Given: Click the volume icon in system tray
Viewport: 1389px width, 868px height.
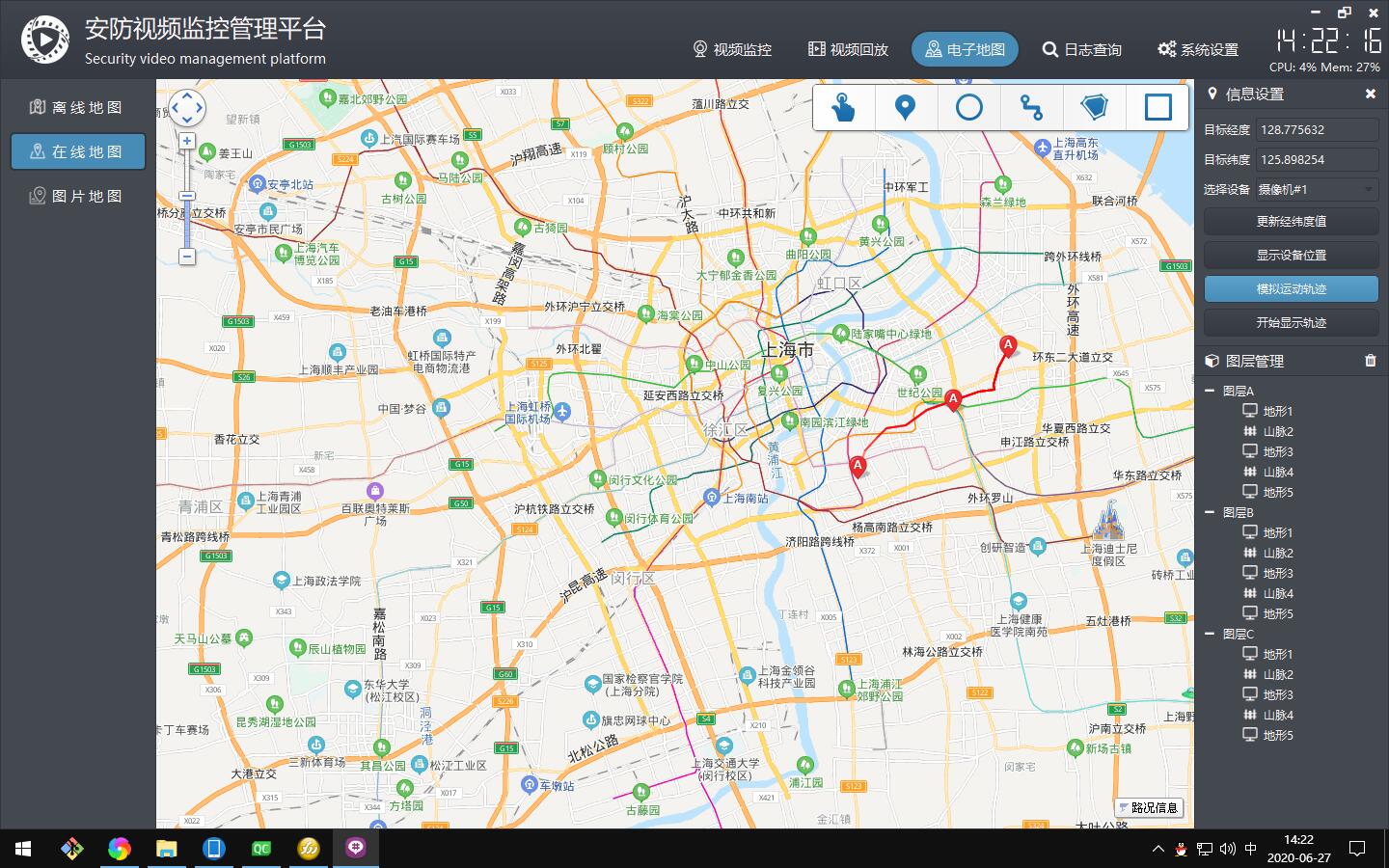Looking at the screenshot, I should tap(1227, 849).
